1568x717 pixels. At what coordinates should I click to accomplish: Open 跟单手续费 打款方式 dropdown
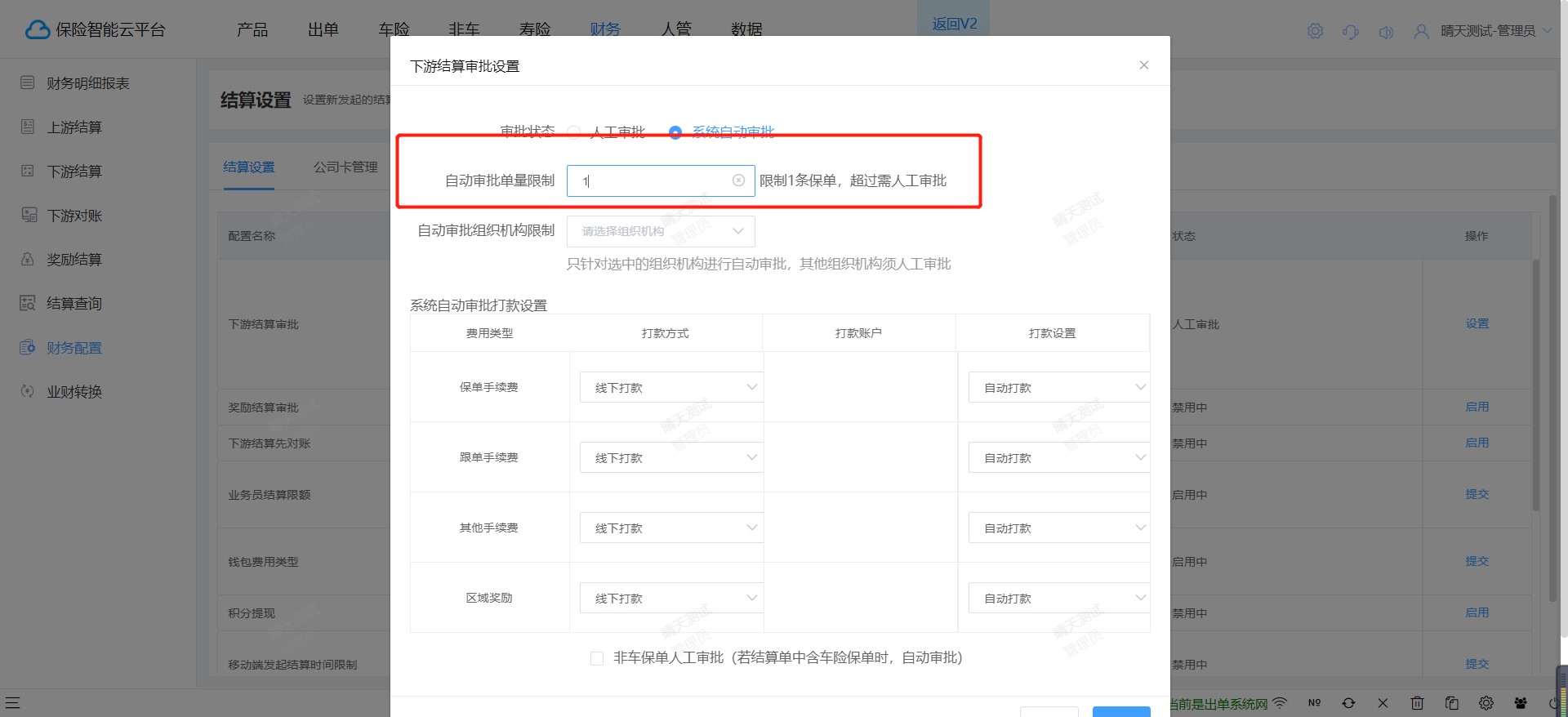pyautogui.click(x=671, y=457)
